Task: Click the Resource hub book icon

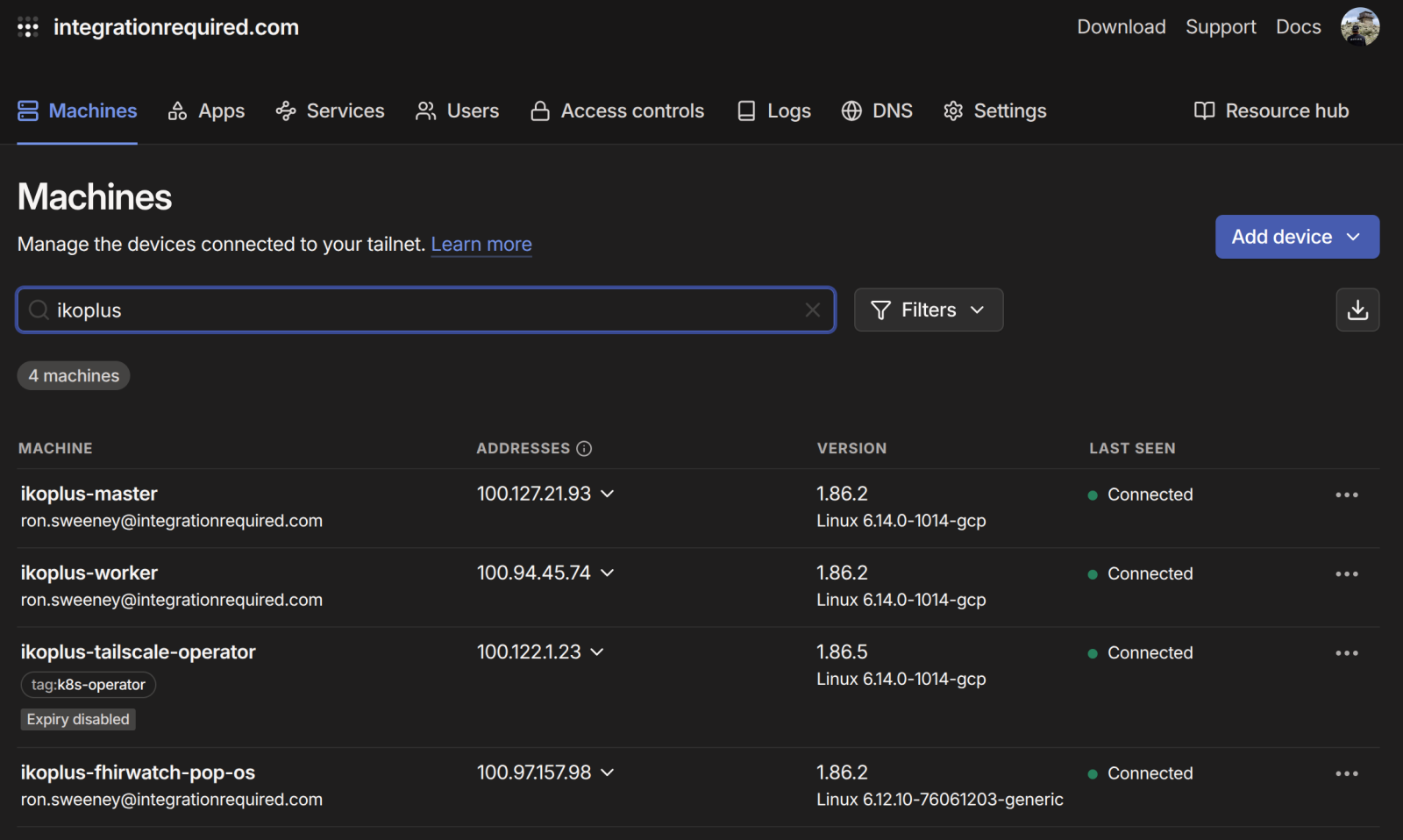Action: click(1205, 110)
